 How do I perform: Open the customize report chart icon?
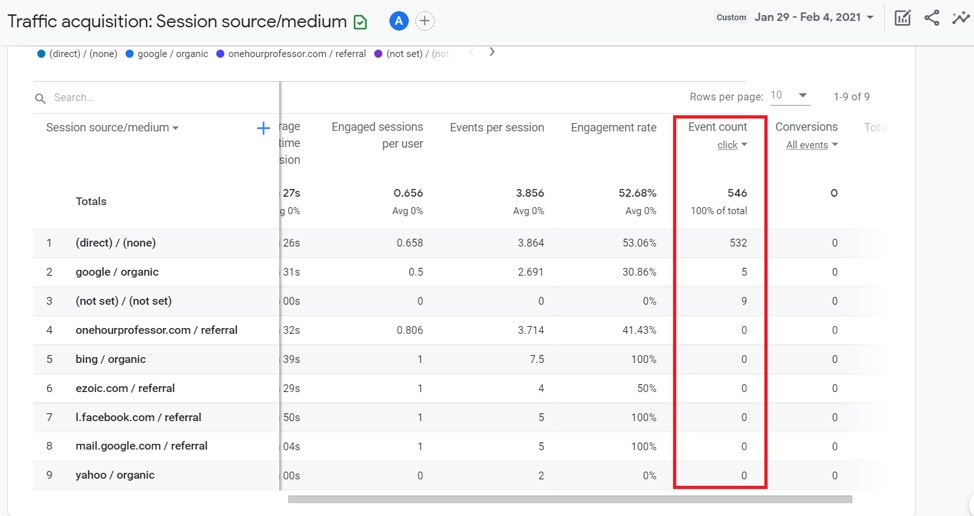coord(902,18)
